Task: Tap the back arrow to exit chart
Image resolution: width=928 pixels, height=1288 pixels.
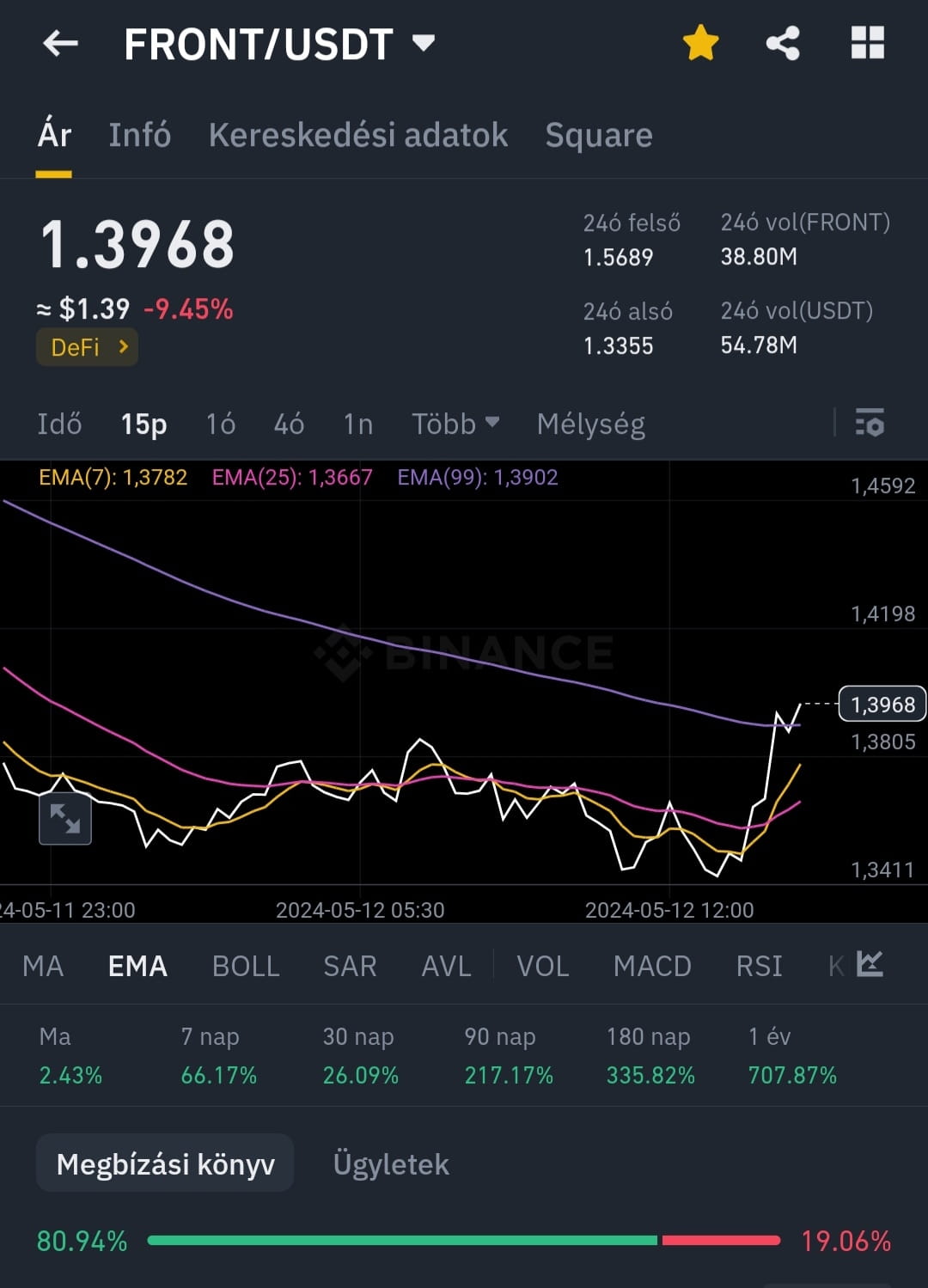Action: (58, 43)
